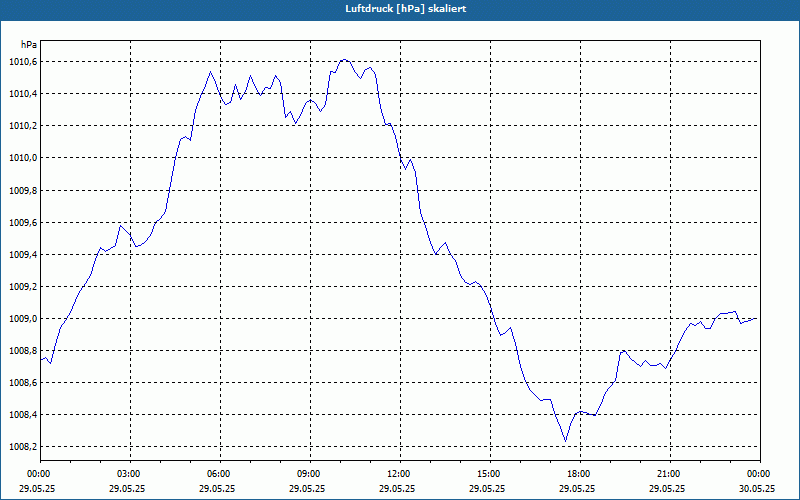Click the 1010,4 y-axis label
The height and width of the screenshot is (500, 800).
[23, 94]
